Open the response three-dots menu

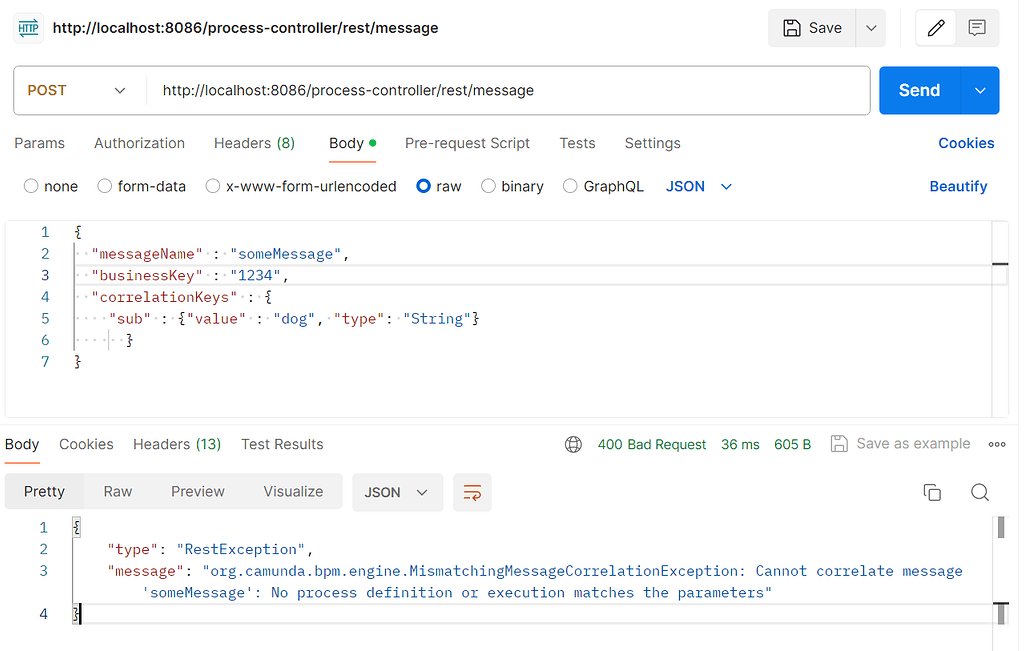pos(996,445)
